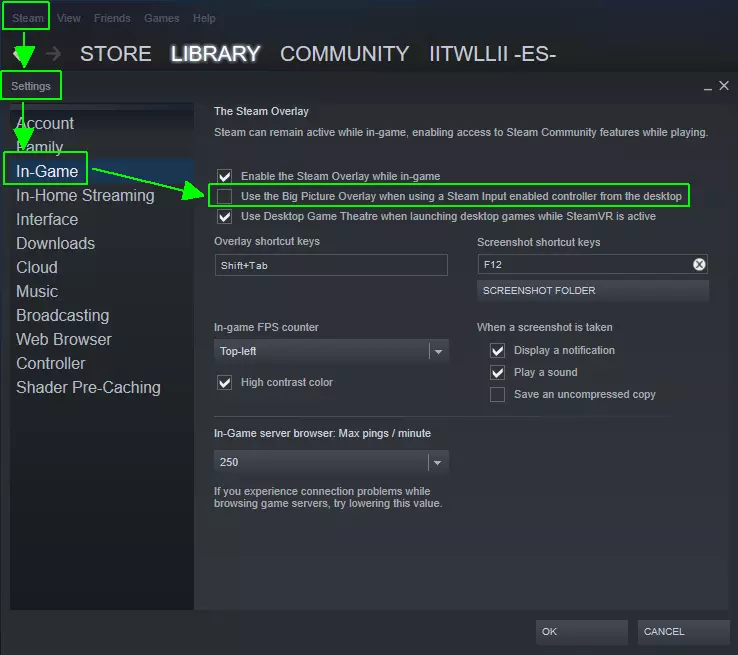
Task: Open Web Browser settings
Action: [64, 339]
